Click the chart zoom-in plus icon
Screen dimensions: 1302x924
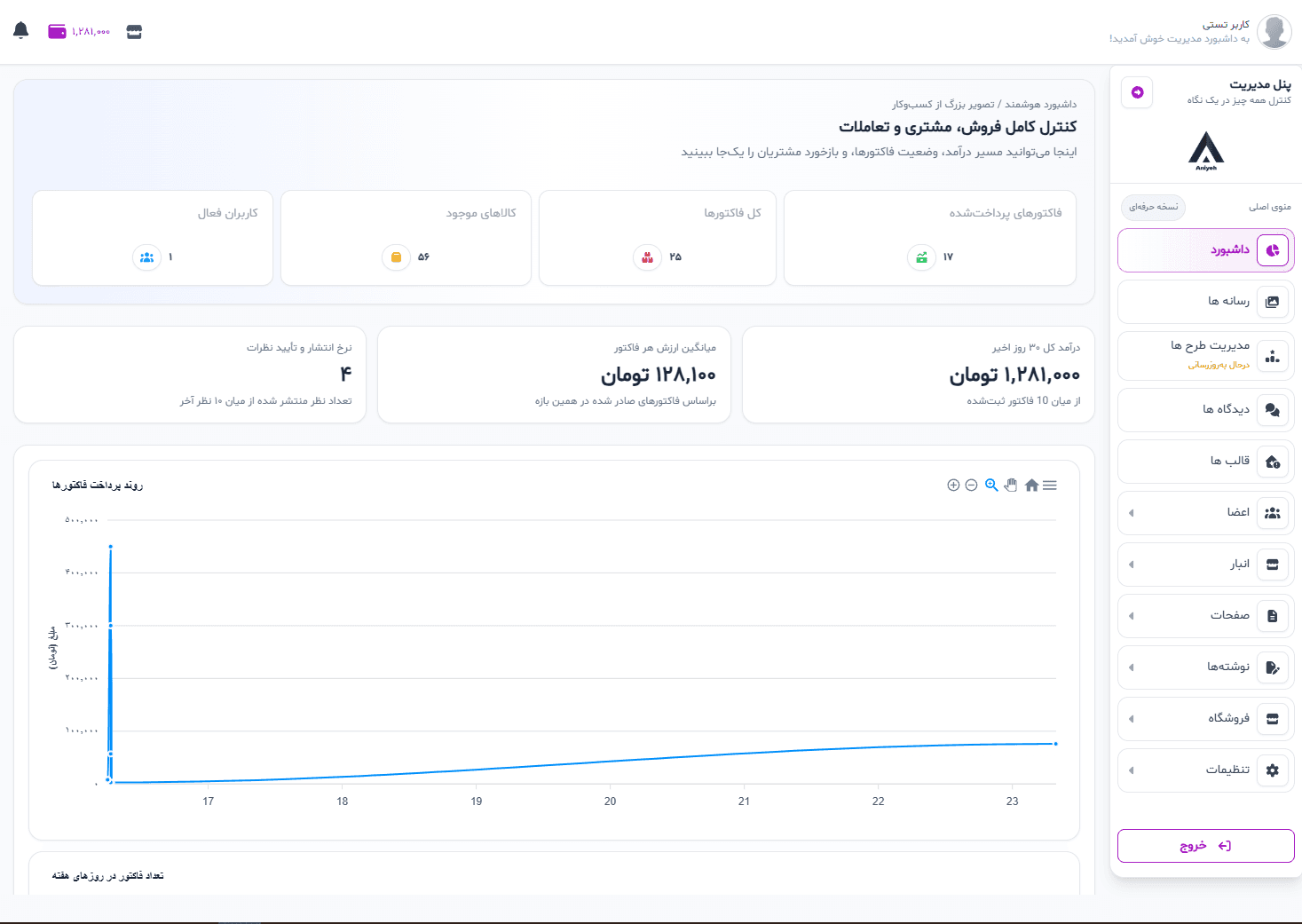point(953,485)
